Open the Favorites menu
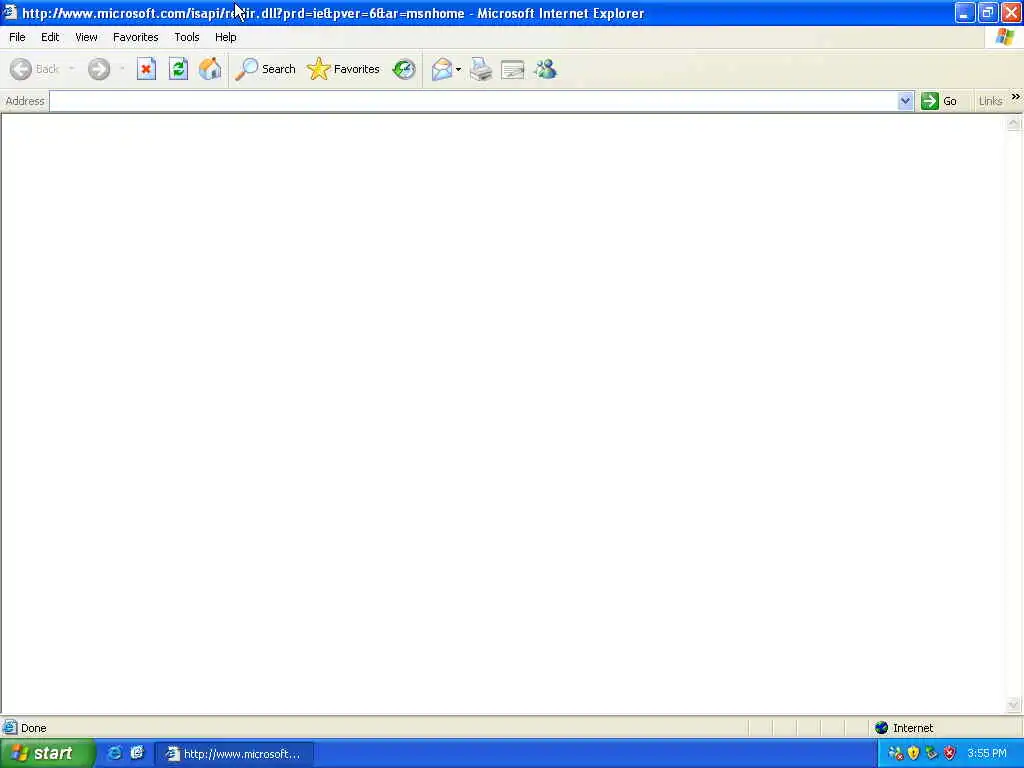This screenshot has height=768, width=1024. click(135, 37)
